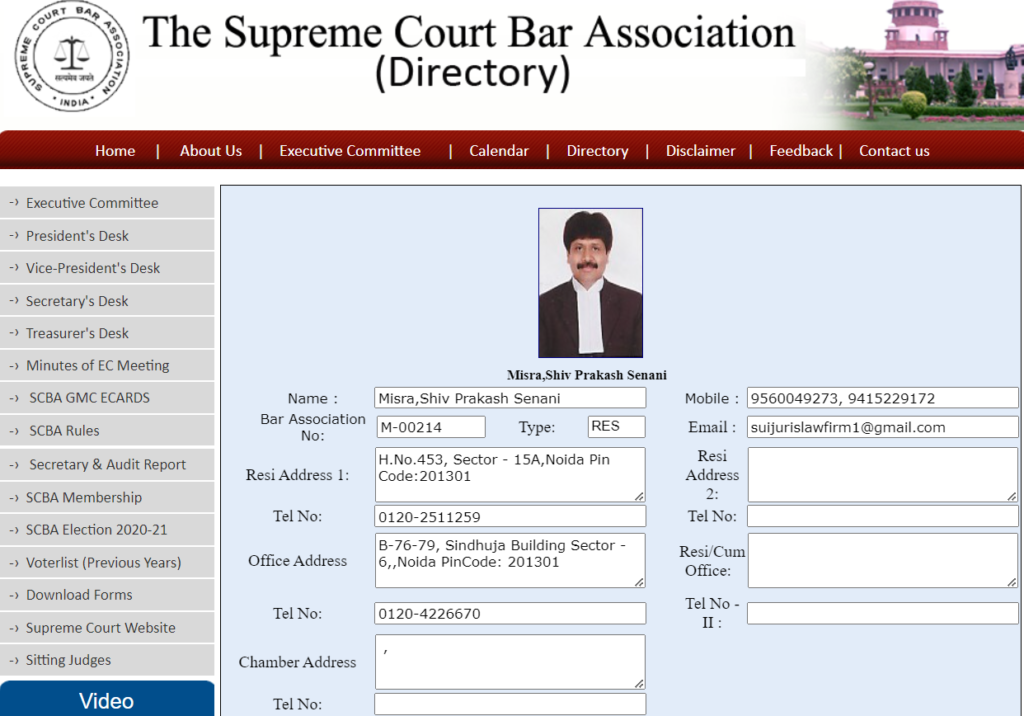Open Contact us in navigation bar
The height and width of the screenshot is (716, 1024).
(894, 151)
